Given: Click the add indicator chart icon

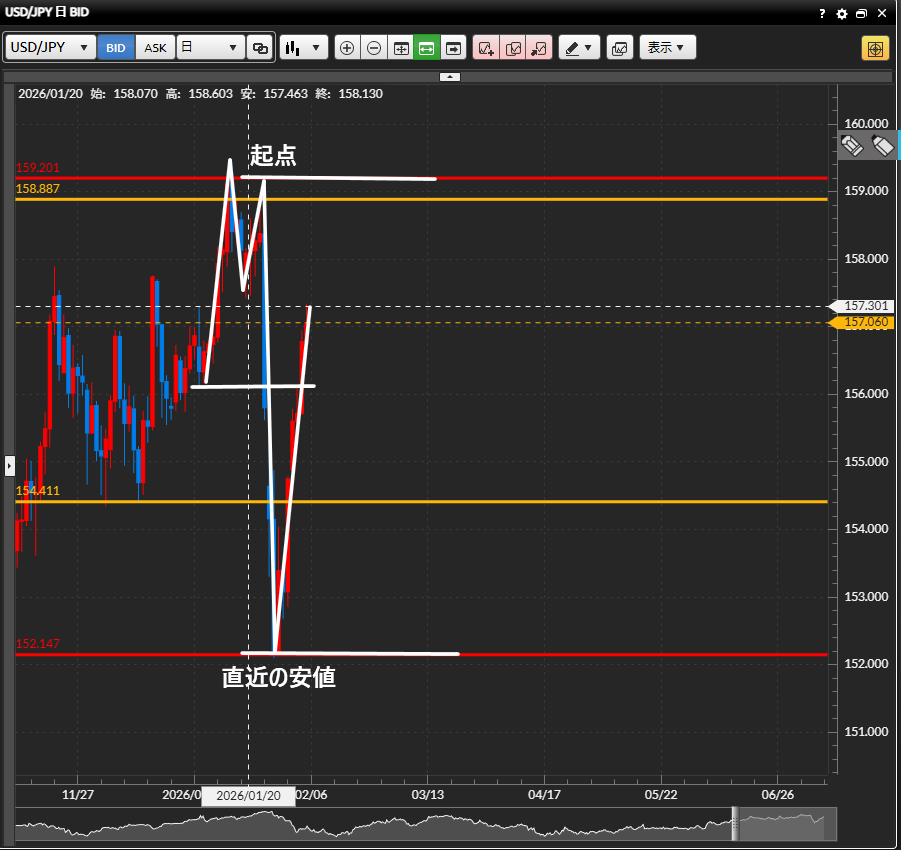Looking at the screenshot, I should (x=486, y=48).
